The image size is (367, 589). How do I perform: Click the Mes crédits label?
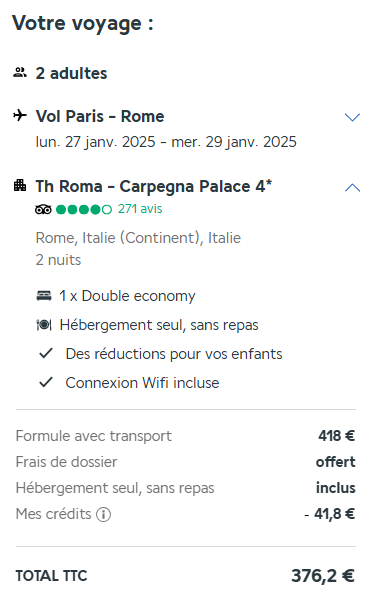53,514
